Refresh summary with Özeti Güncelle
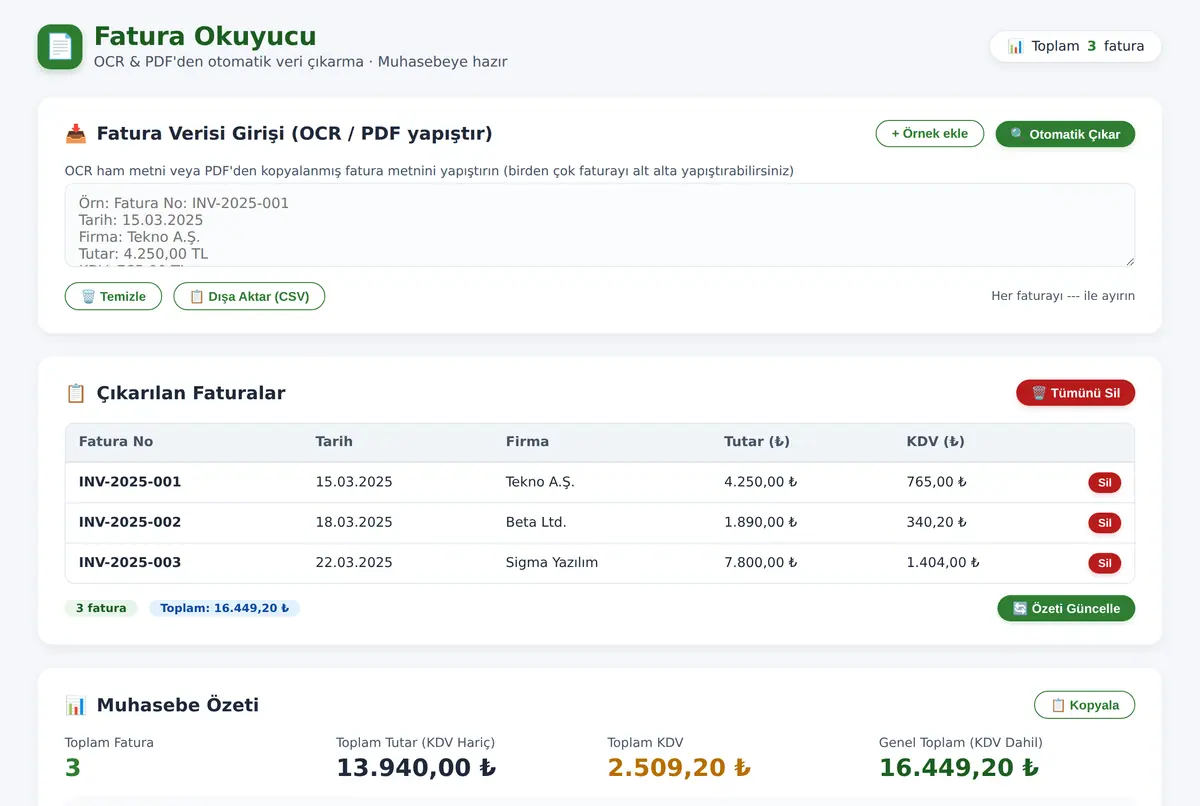This screenshot has height=806, width=1200. [1066, 608]
